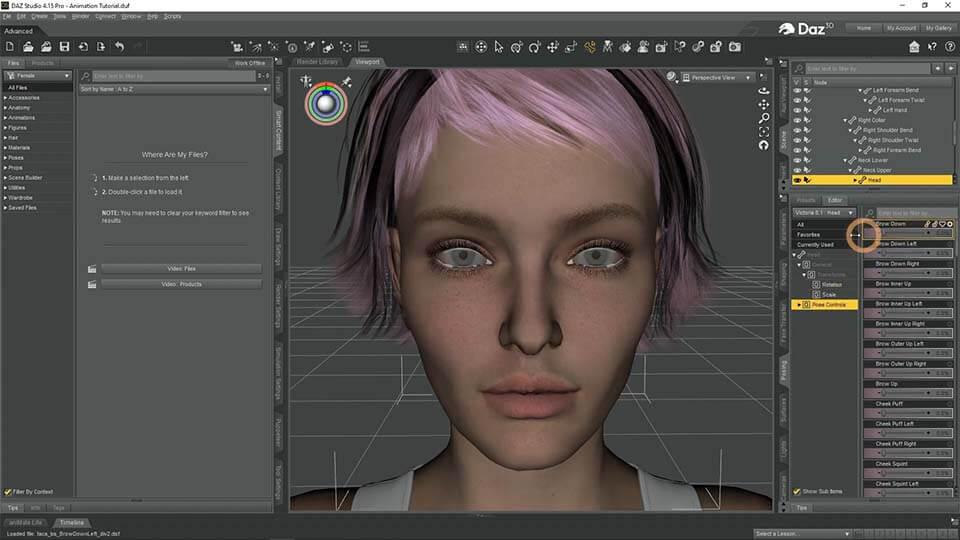The height and width of the screenshot is (540, 960).
Task: Click viewport orbit camera control icon
Action: coord(763,91)
